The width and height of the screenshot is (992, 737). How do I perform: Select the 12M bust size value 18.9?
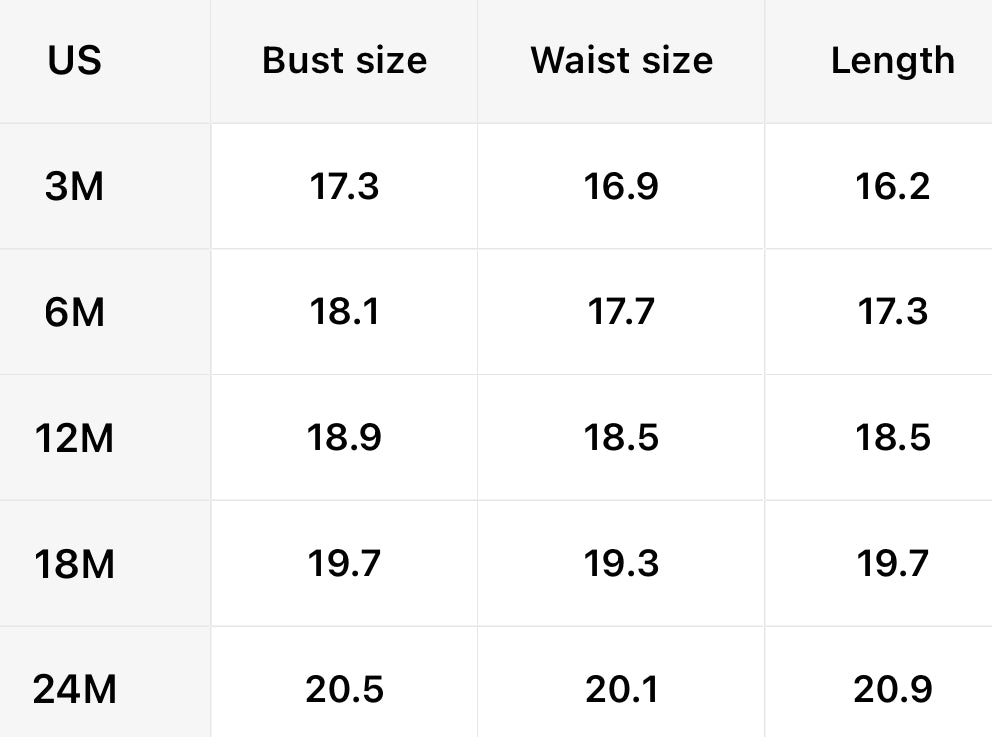(x=344, y=438)
